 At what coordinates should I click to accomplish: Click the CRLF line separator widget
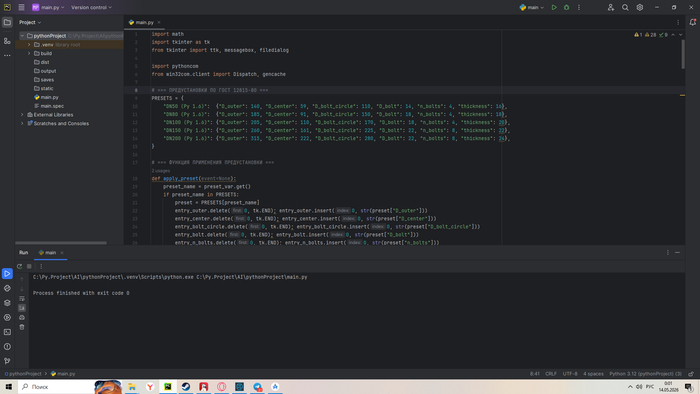tap(551, 374)
